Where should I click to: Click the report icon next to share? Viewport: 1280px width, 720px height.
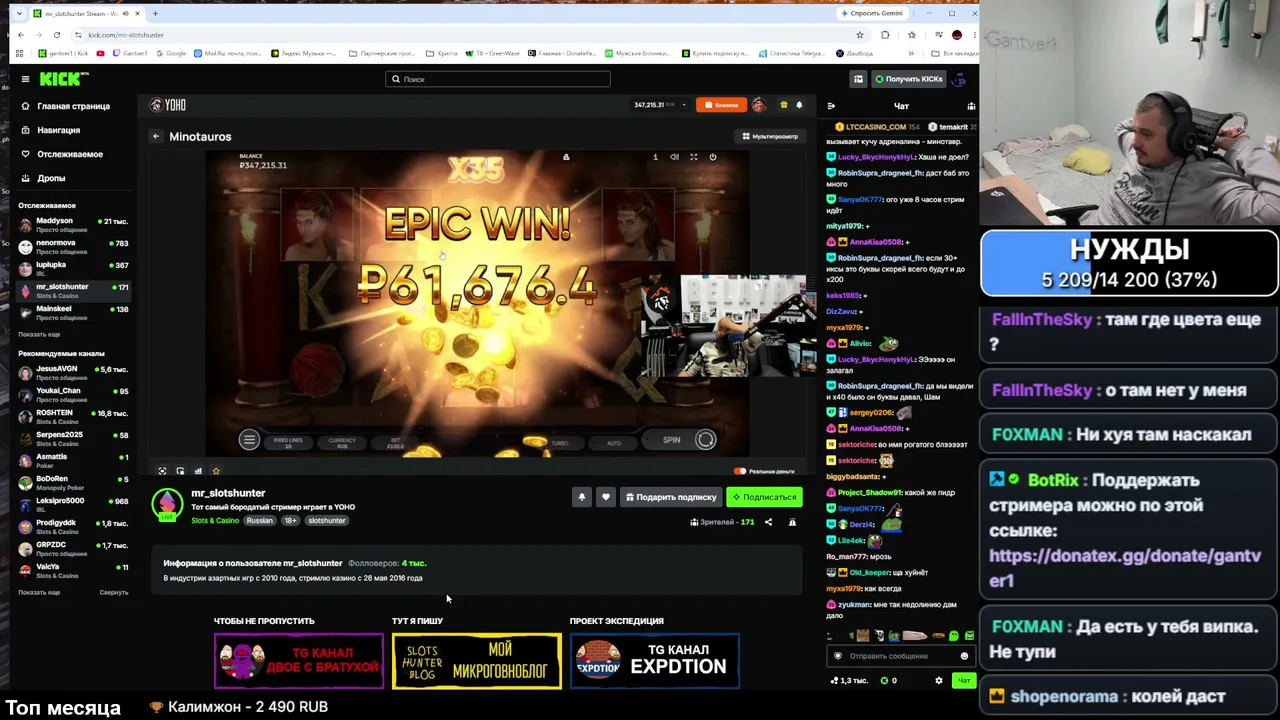[x=792, y=522]
